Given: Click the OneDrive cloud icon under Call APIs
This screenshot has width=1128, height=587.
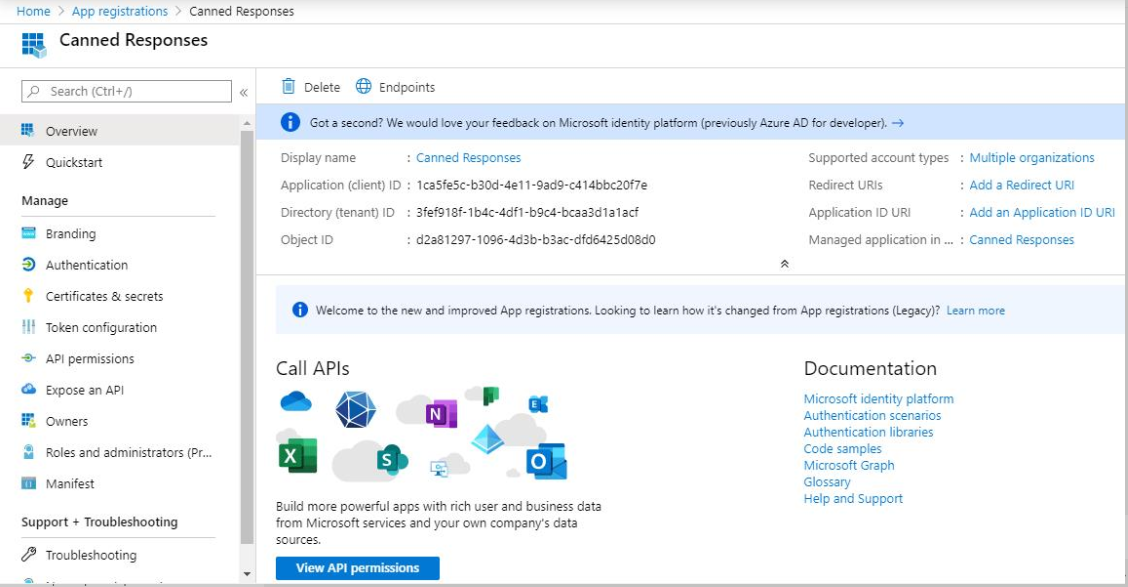Looking at the screenshot, I should pos(296,401).
